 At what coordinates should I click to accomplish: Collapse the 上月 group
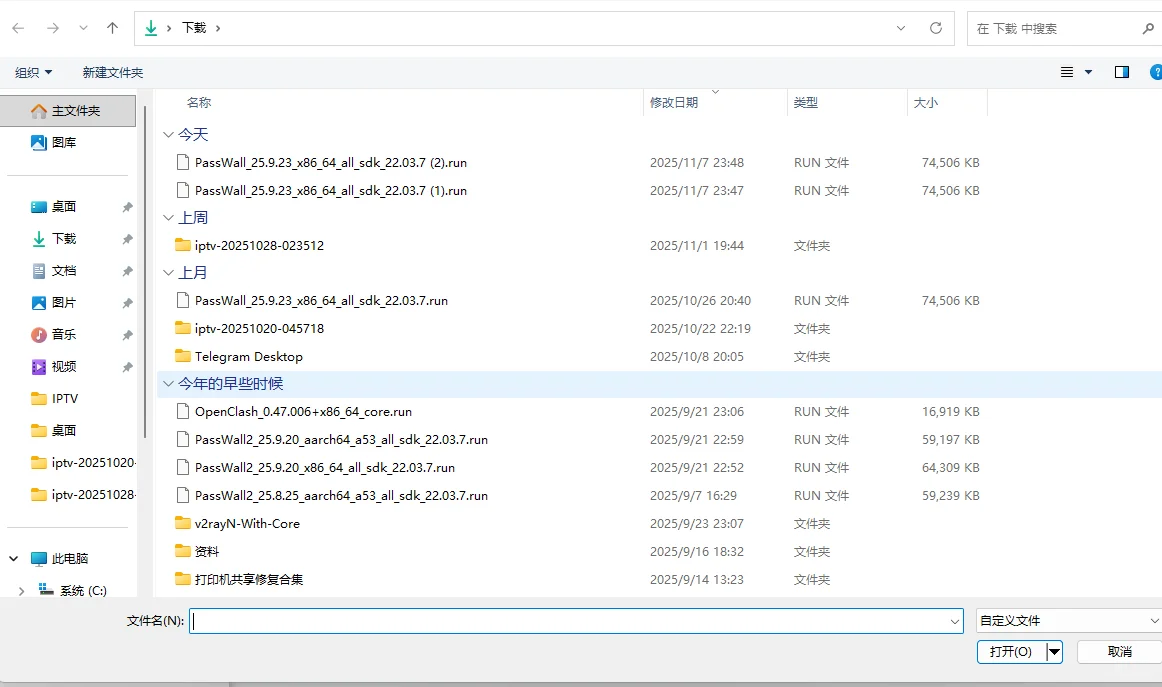click(168, 272)
